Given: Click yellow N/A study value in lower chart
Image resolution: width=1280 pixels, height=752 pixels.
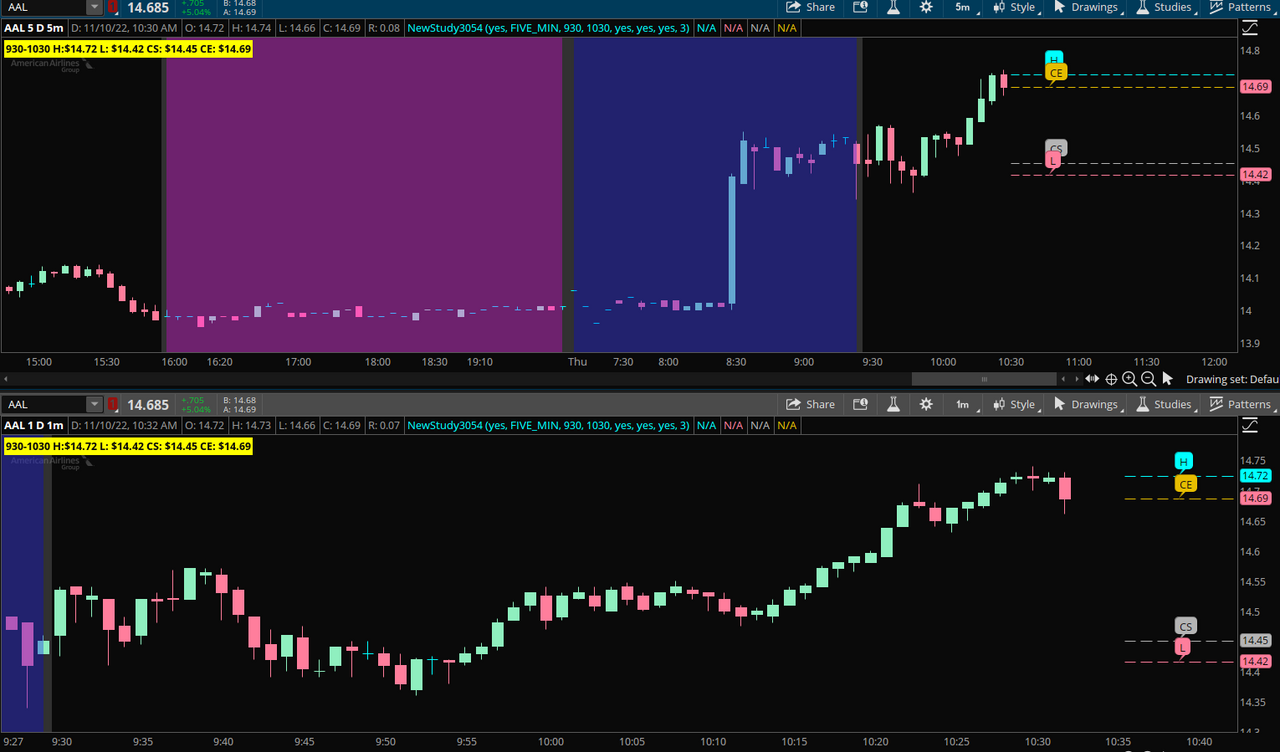Looking at the screenshot, I should (x=787, y=425).
